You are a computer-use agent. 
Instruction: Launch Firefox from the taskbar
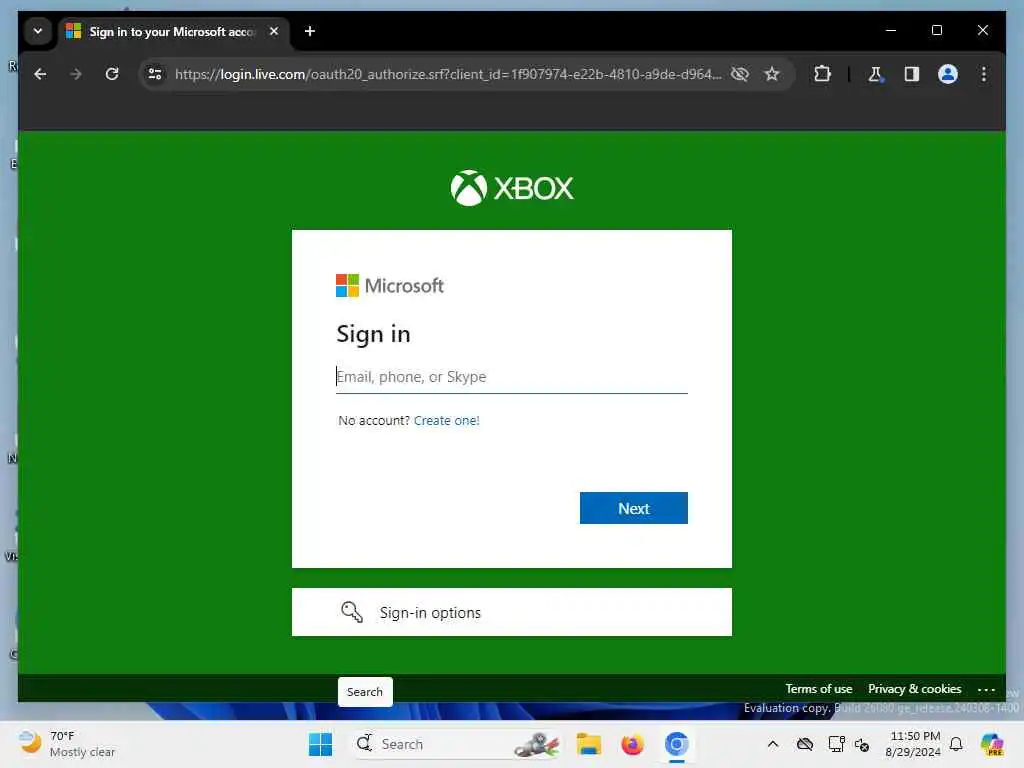(x=632, y=744)
